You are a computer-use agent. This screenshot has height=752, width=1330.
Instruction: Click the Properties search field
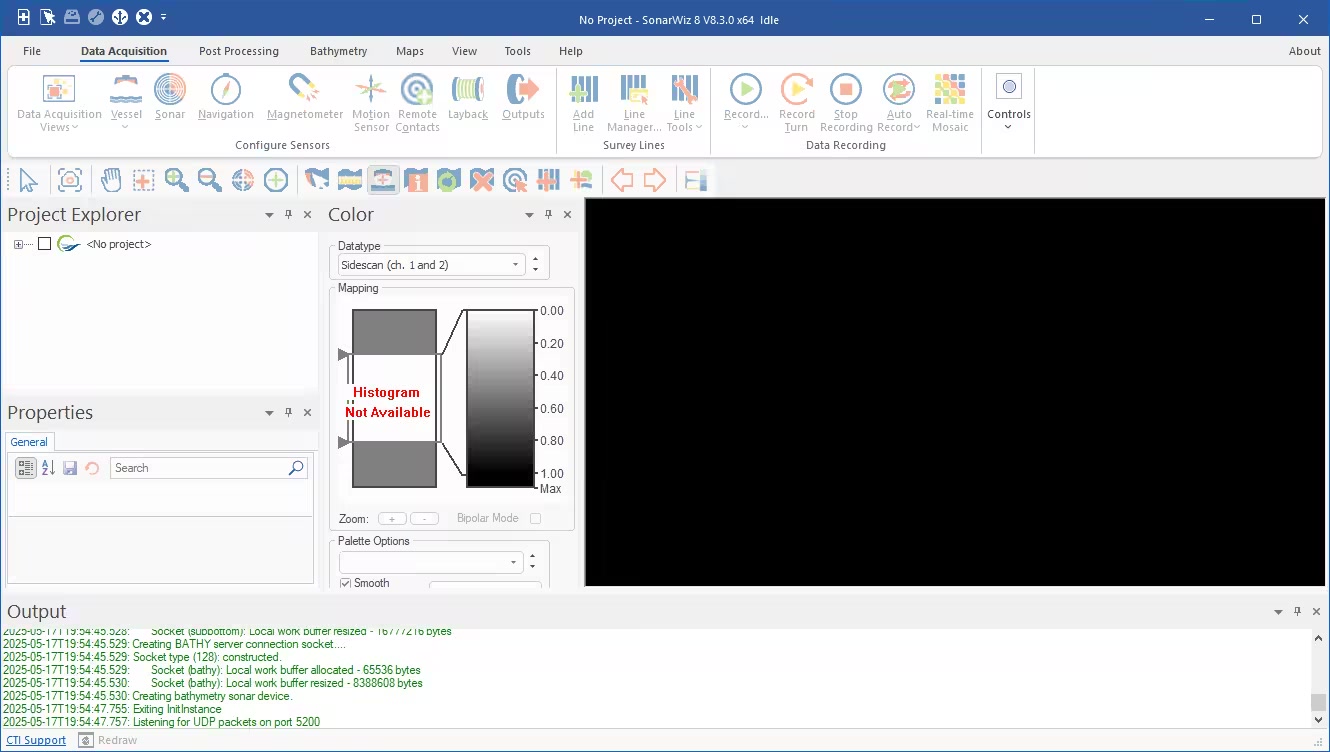(198, 468)
